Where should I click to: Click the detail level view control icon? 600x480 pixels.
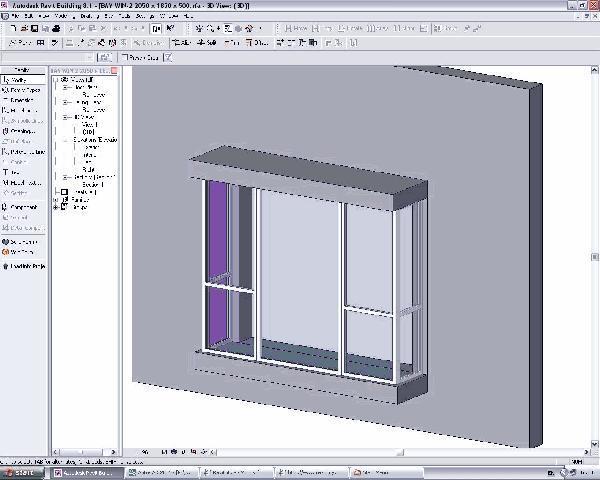(164, 452)
